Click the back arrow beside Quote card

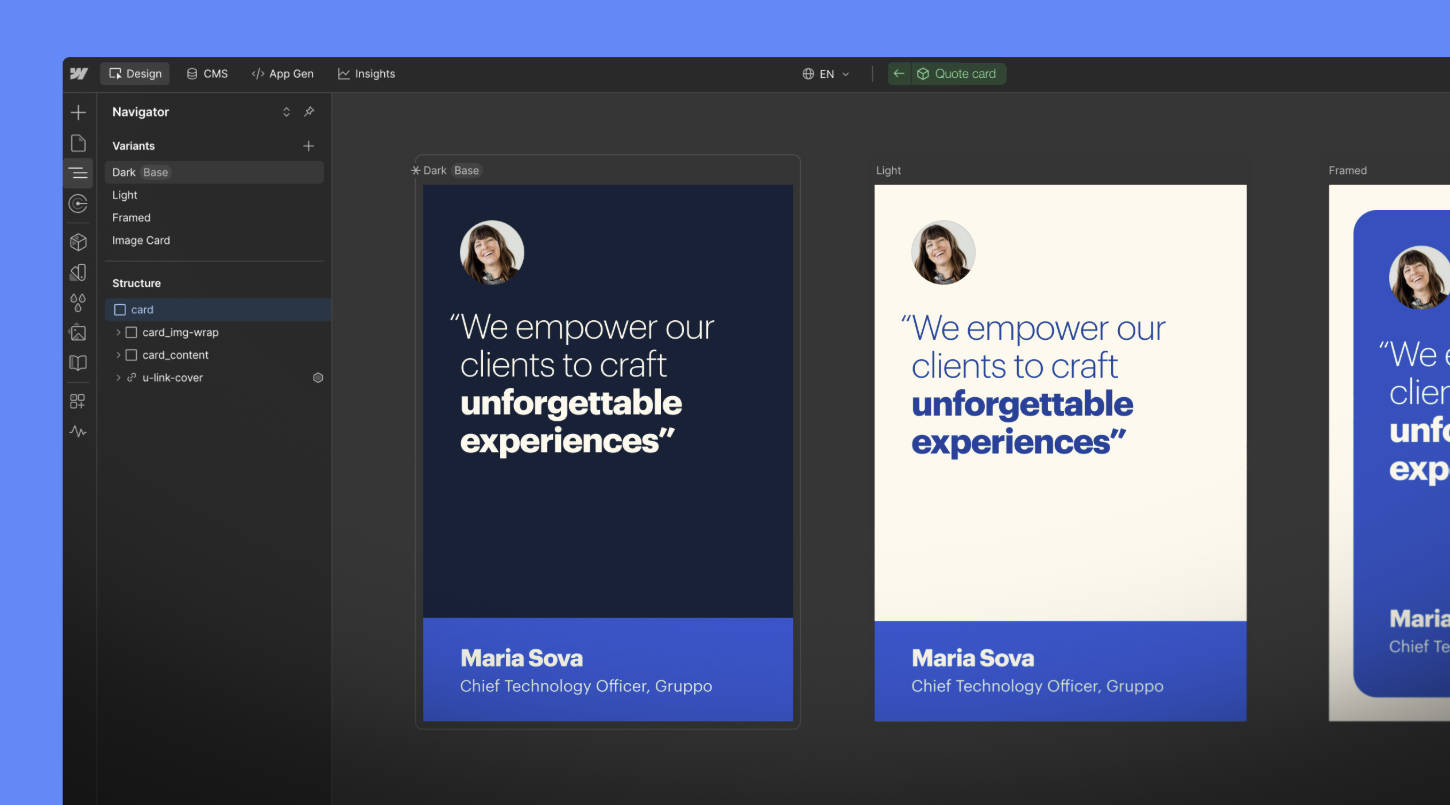[898, 73]
